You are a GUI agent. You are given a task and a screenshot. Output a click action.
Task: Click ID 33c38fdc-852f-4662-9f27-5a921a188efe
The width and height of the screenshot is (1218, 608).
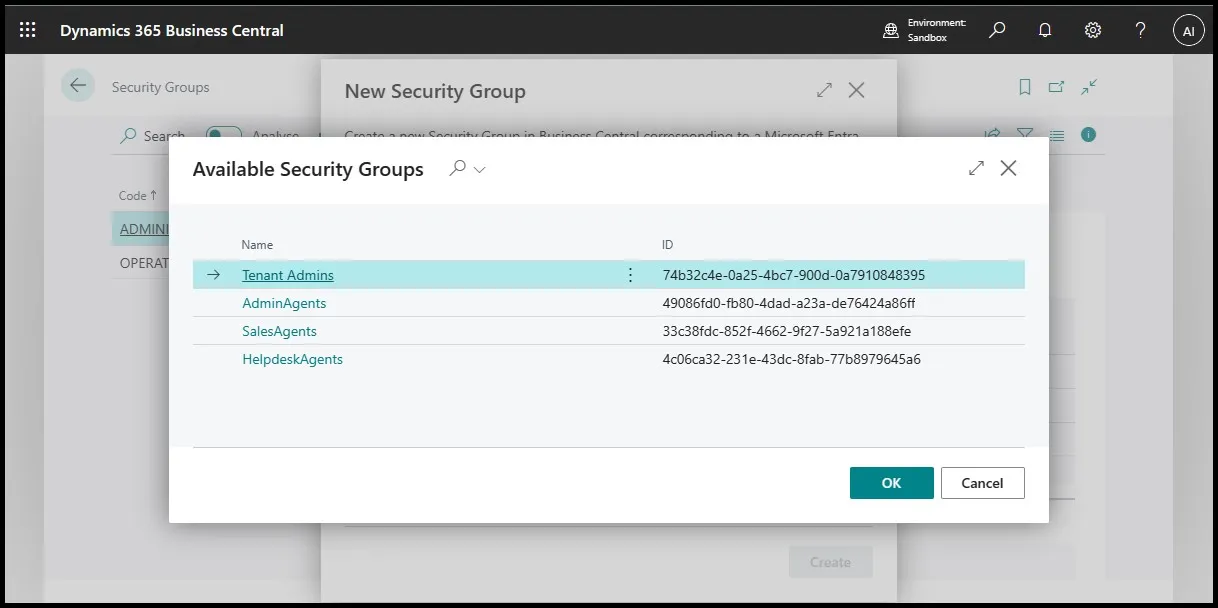click(786, 331)
